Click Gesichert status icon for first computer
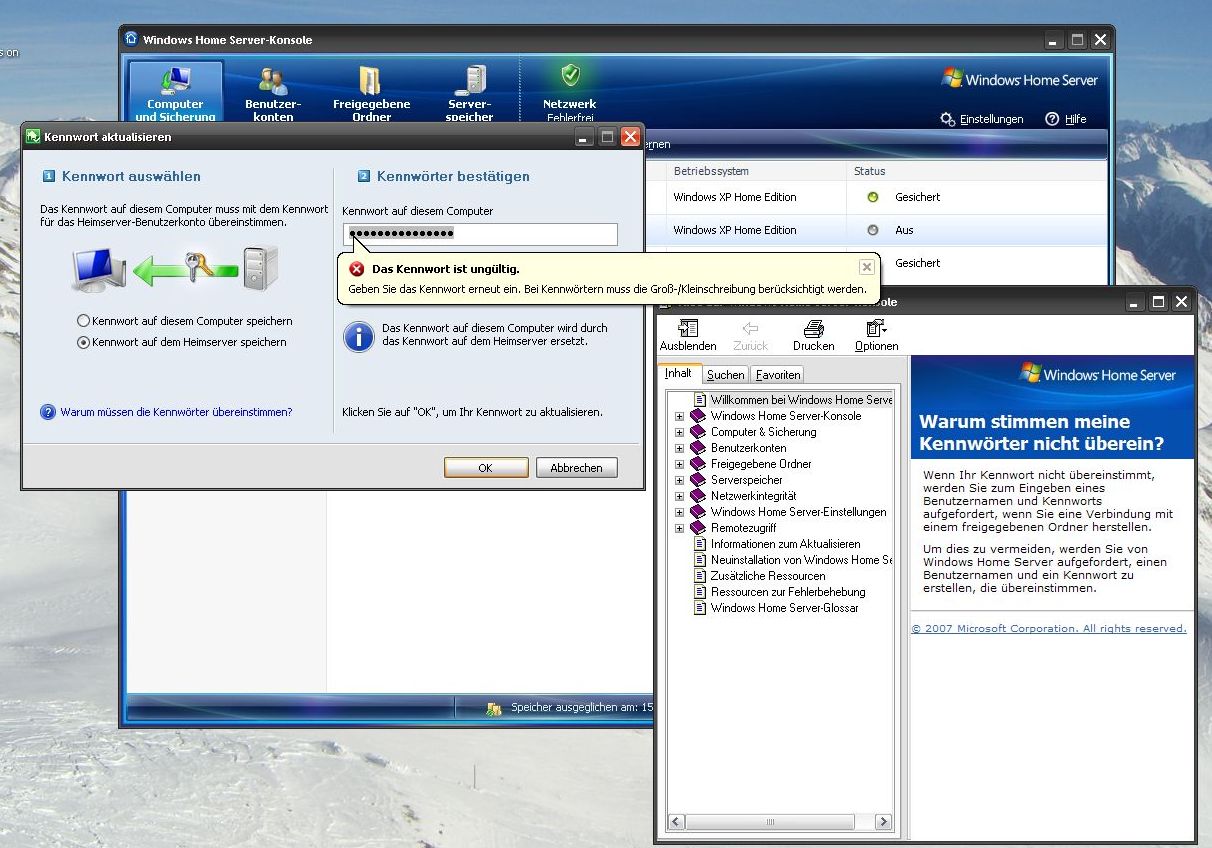The height and width of the screenshot is (848, 1212). click(873, 197)
